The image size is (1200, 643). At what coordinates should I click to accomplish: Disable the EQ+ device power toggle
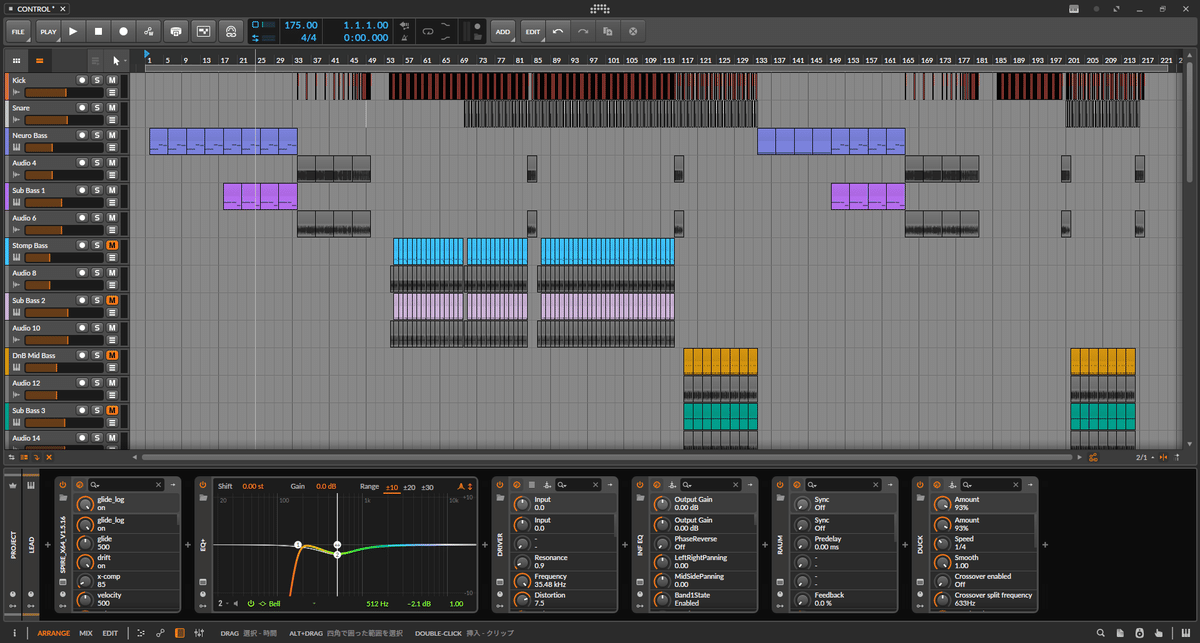pyautogui.click(x=203, y=485)
